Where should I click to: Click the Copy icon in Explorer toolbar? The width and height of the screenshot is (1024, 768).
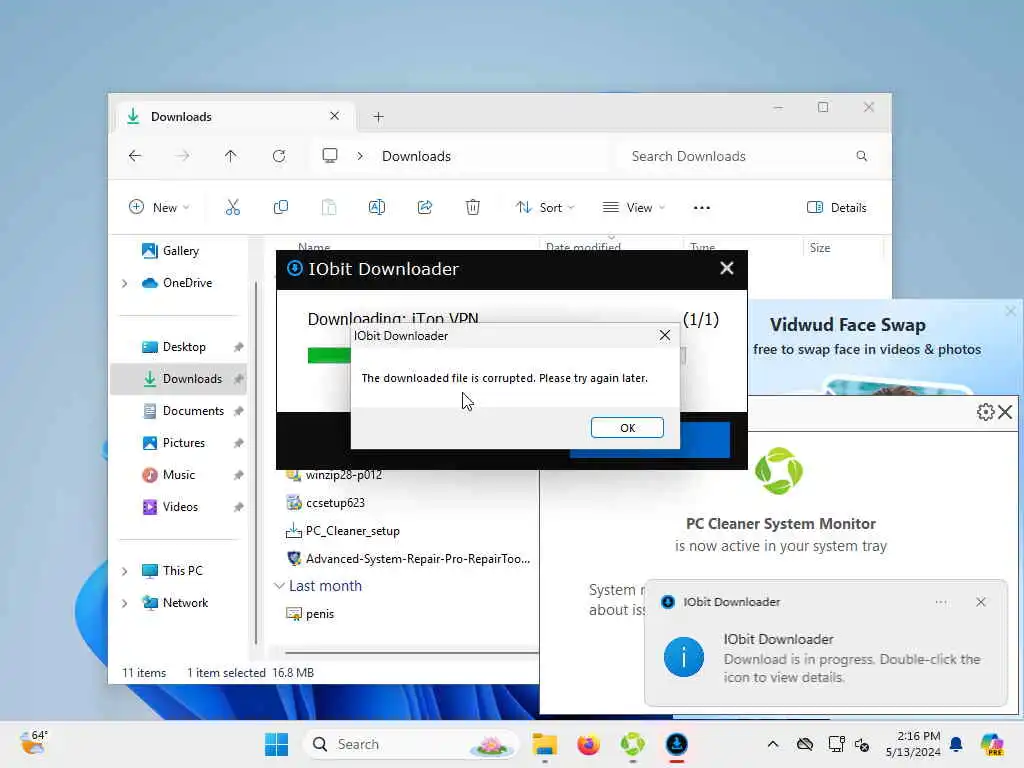pos(281,208)
